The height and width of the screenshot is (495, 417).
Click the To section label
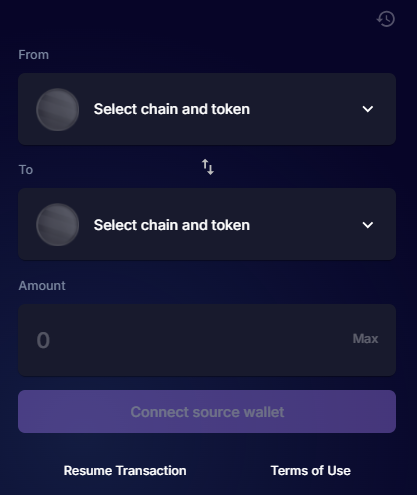(26, 170)
